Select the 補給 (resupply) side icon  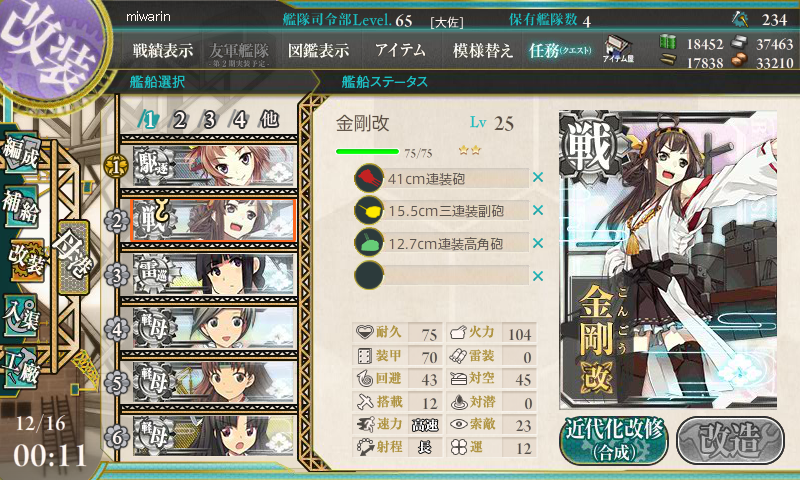pyautogui.click(x=21, y=206)
